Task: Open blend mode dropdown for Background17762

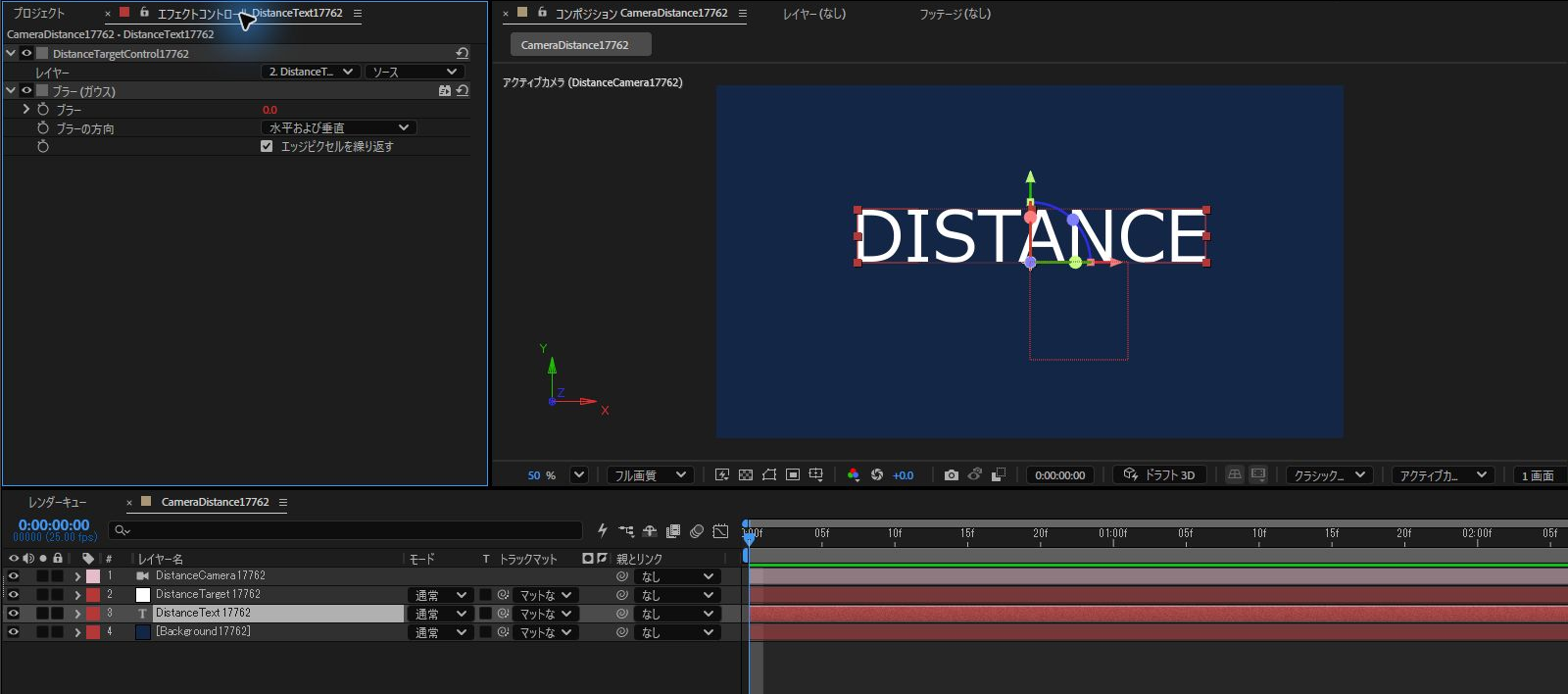Action: 440,632
